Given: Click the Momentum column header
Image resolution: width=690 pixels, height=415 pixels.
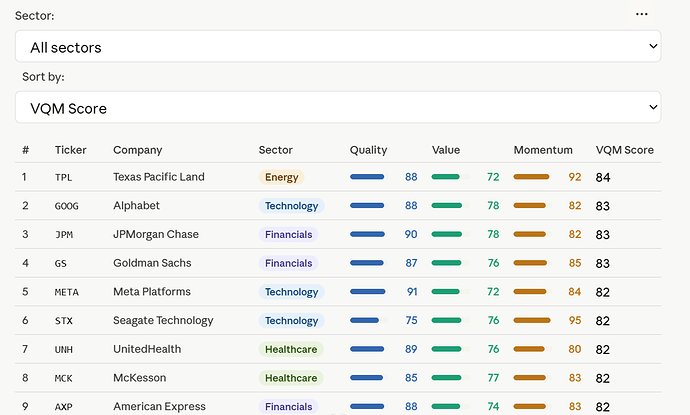Looking at the screenshot, I should pos(543,150).
